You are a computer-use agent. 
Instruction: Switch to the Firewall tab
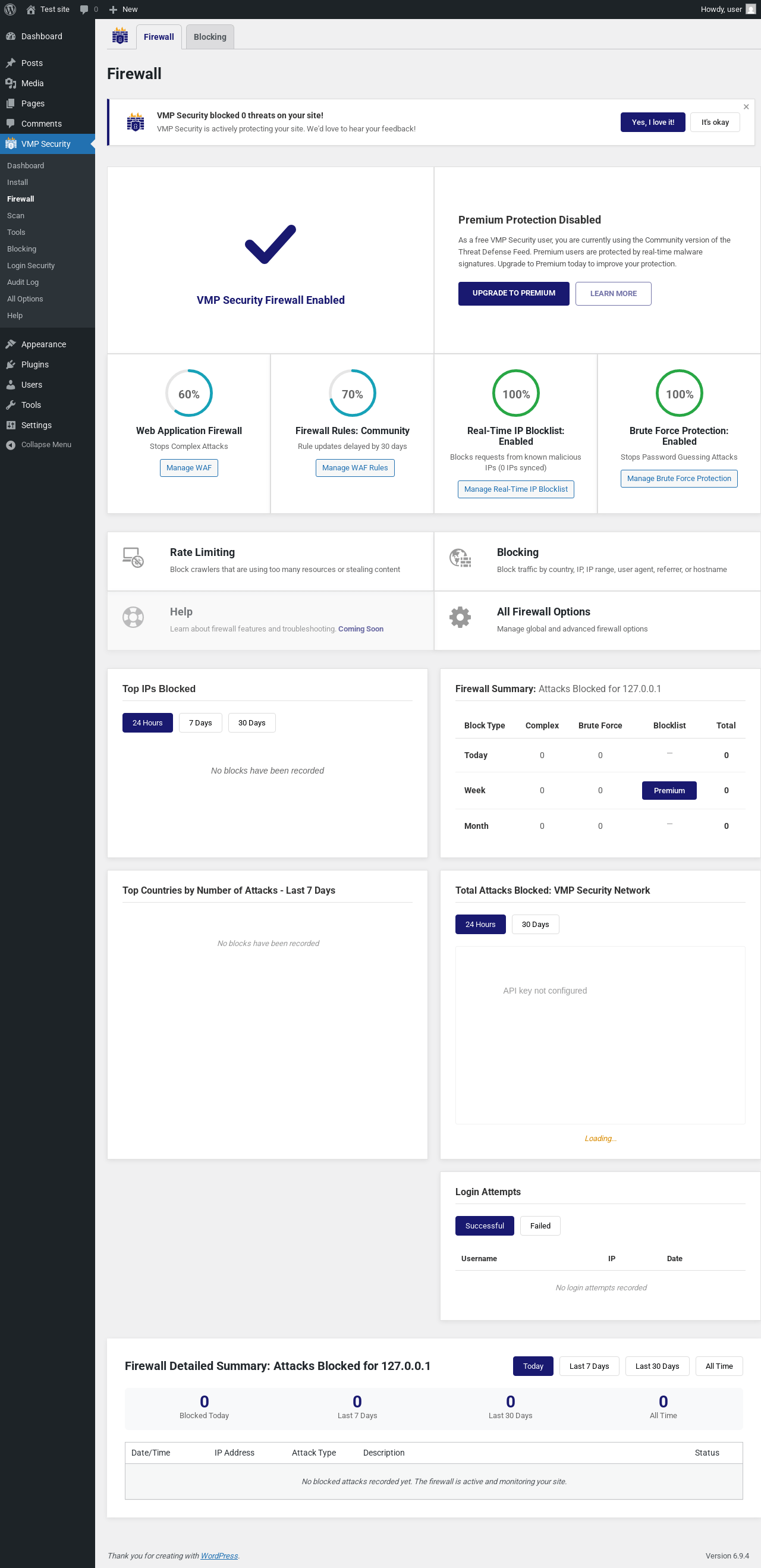pyautogui.click(x=159, y=37)
